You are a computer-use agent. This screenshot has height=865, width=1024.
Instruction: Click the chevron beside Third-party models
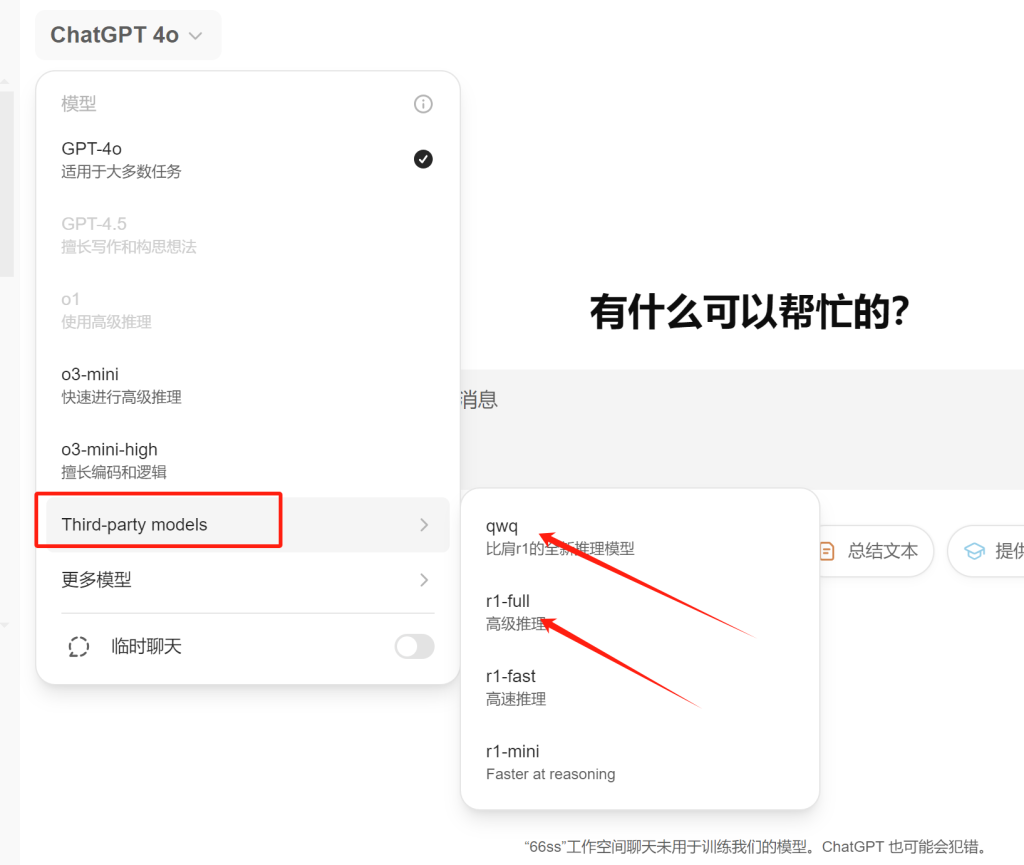(x=424, y=525)
